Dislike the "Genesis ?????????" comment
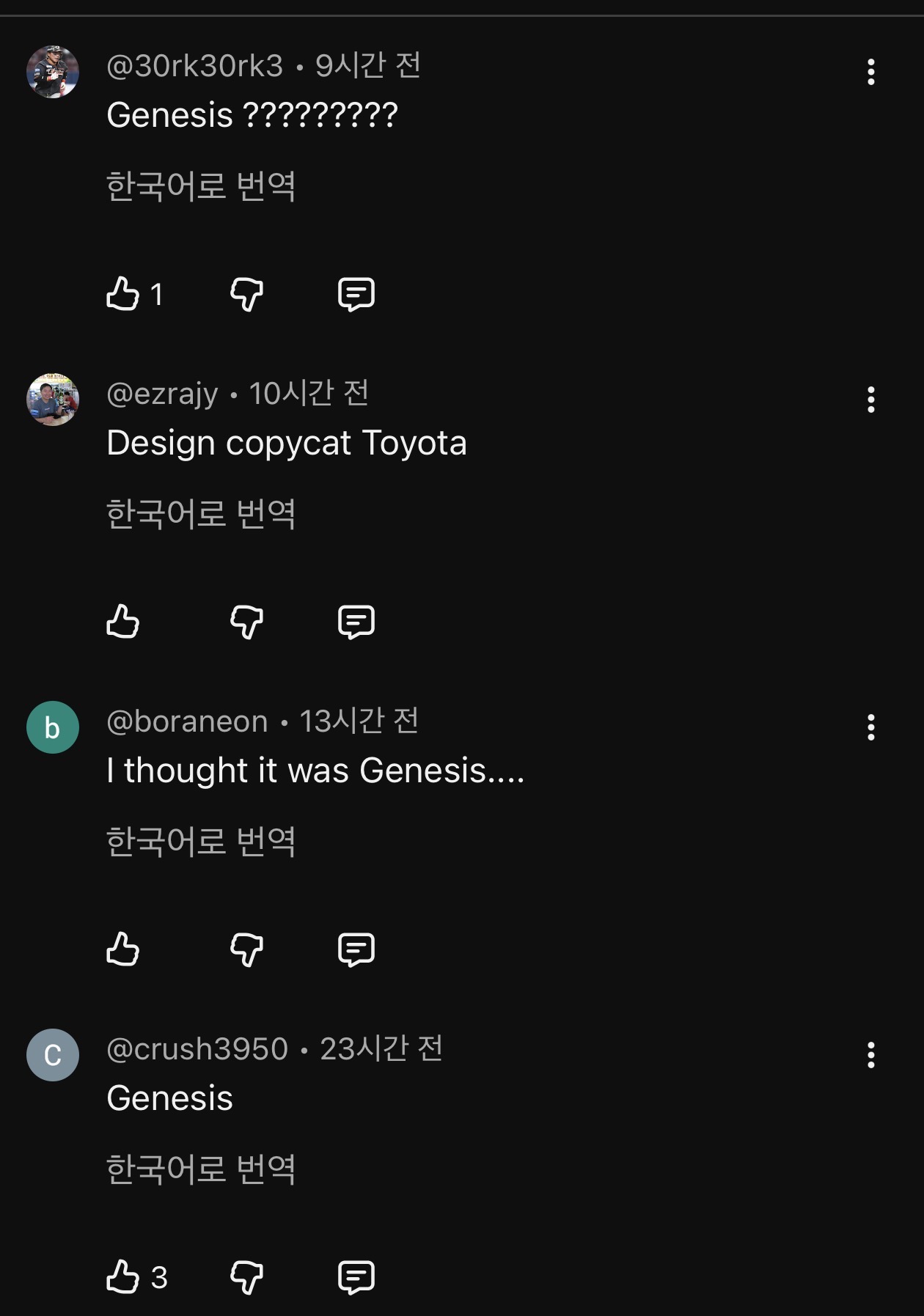924x1316 pixels. 246,294
